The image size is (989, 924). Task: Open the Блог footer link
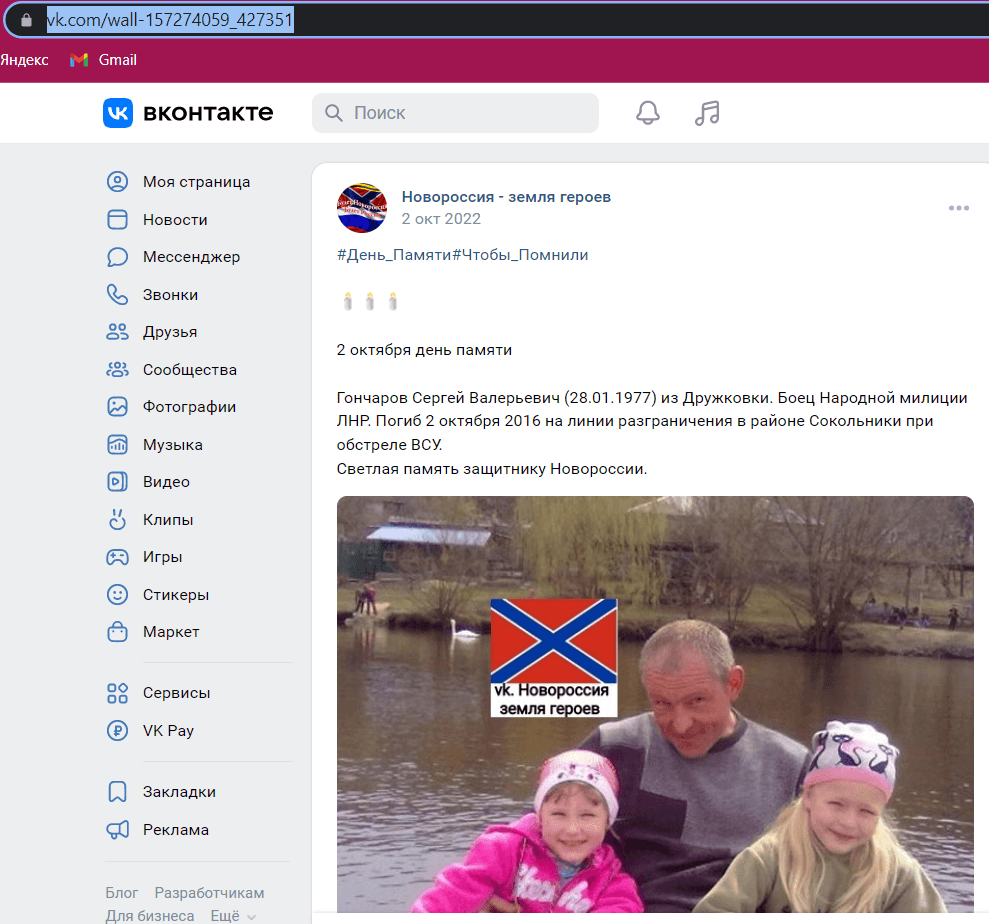(x=121, y=893)
